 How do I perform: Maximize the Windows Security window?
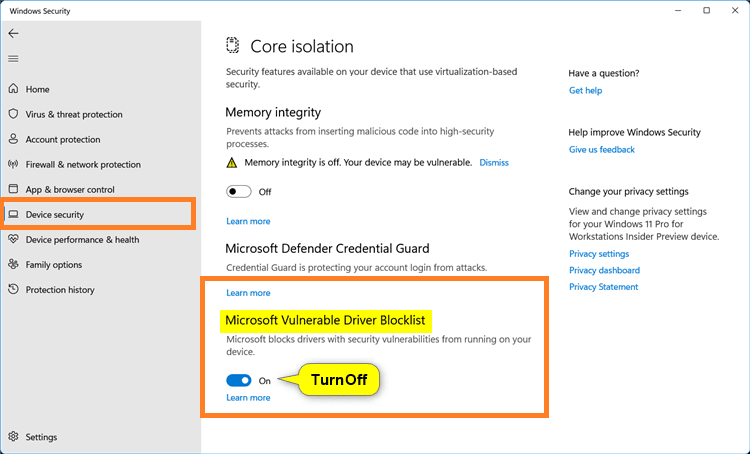point(707,10)
